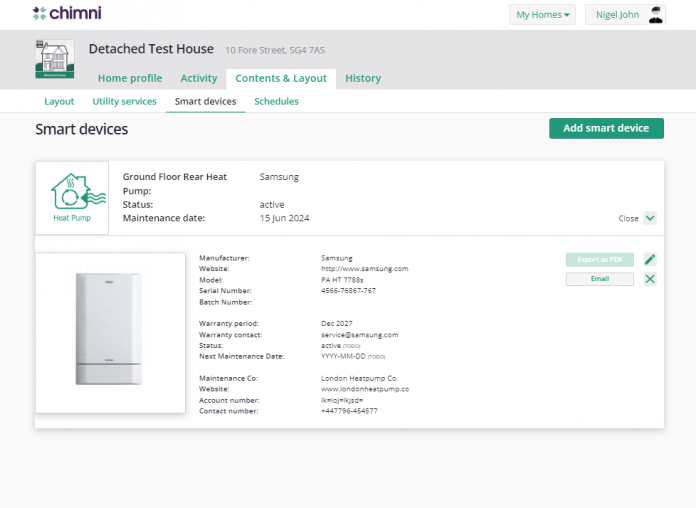Open the Utility services sub-tab
The height and width of the screenshot is (508, 696).
(x=124, y=101)
